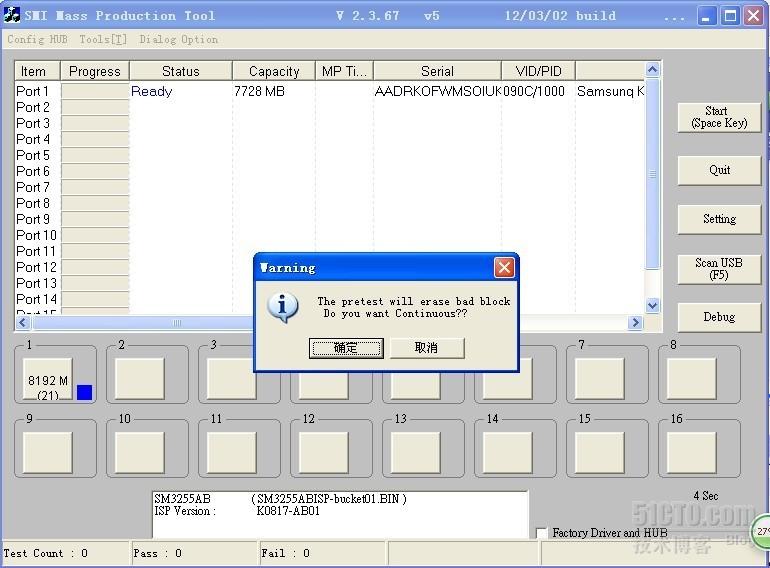Open the Setting button
770x568 pixels.
(x=719, y=219)
